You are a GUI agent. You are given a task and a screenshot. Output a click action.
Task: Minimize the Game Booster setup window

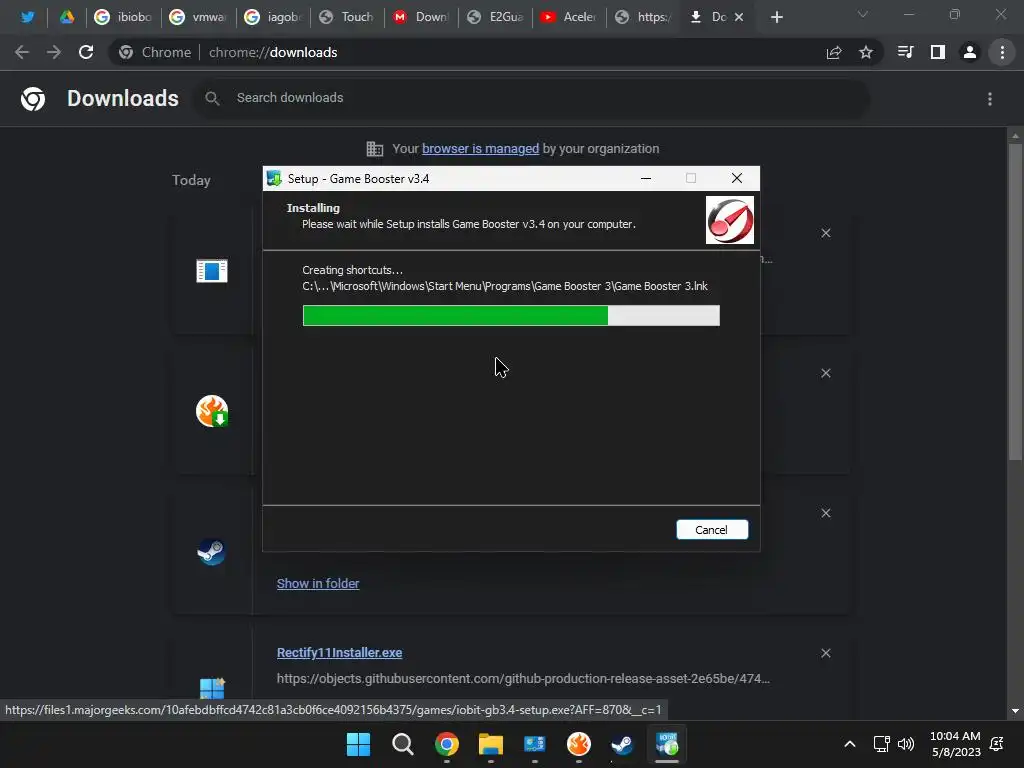tap(646, 178)
